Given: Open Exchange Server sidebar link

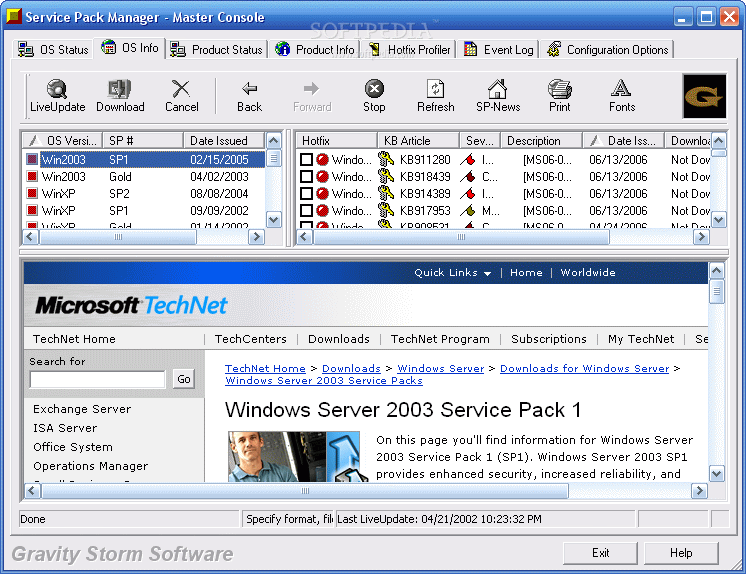Looking at the screenshot, I should tap(82, 409).
